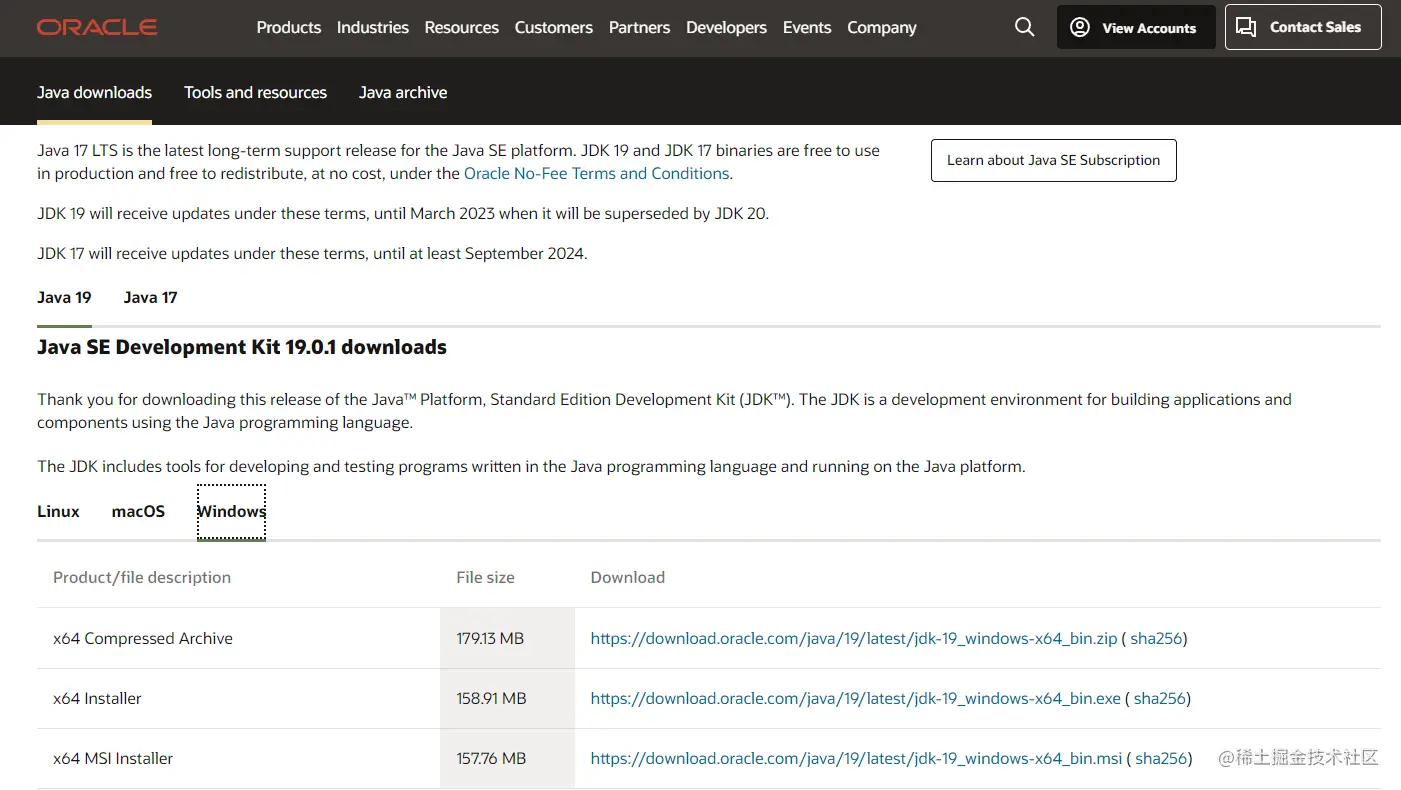Switch to Tools and resources tab
1401x790 pixels.
pos(256,92)
